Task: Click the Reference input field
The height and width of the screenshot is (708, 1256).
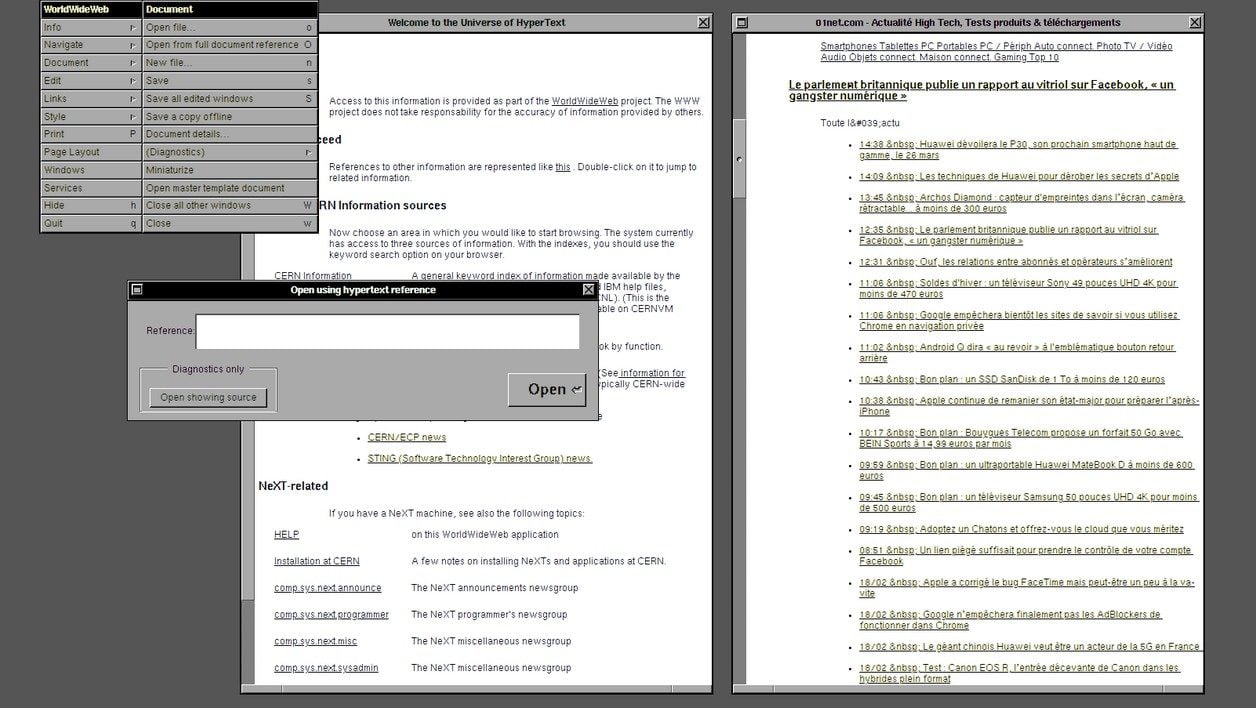Action: (388, 332)
